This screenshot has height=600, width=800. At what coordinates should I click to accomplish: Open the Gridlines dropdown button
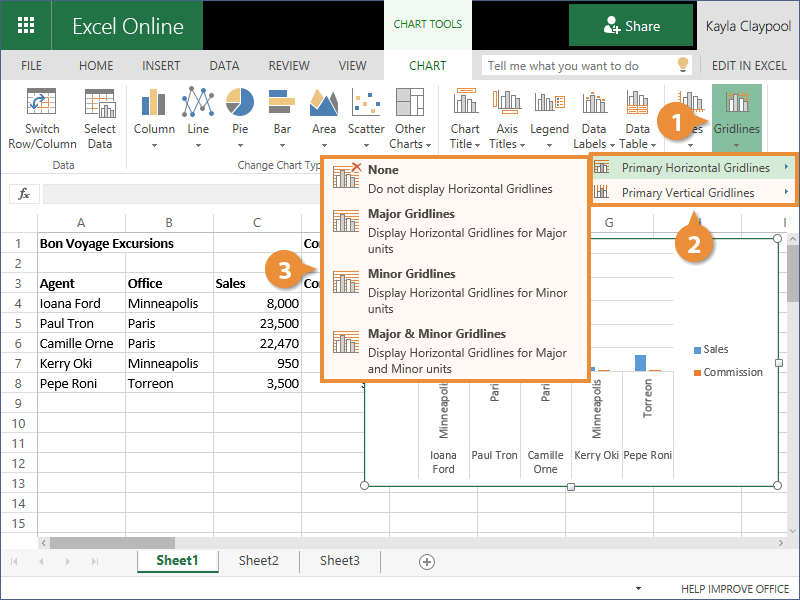click(736, 118)
